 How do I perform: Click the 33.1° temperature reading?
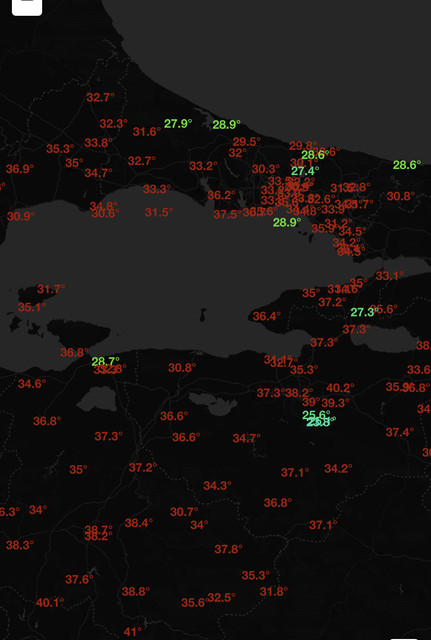(x=390, y=276)
